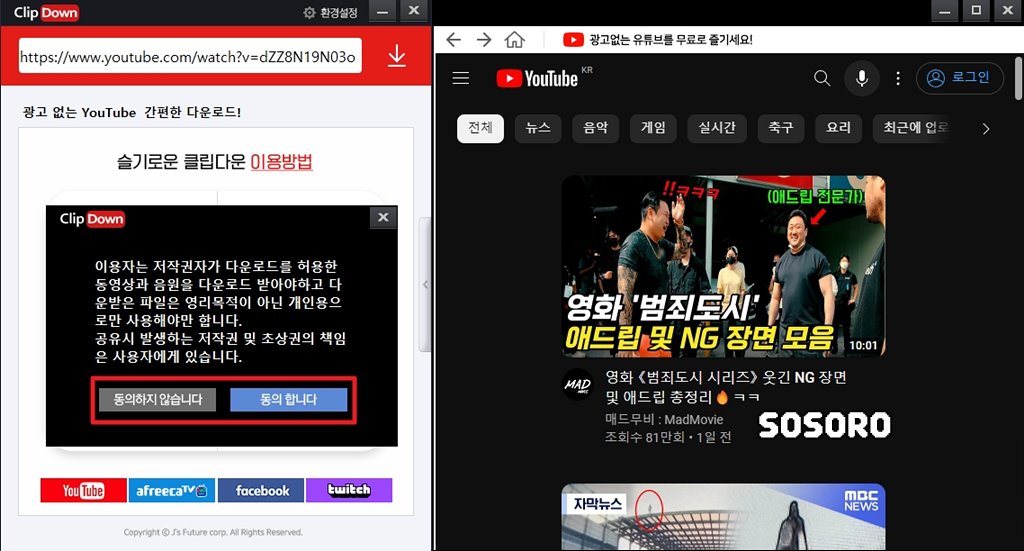Show more category chips with right chevron
The height and width of the screenshot is (551, 1024).
coord(986,129)
